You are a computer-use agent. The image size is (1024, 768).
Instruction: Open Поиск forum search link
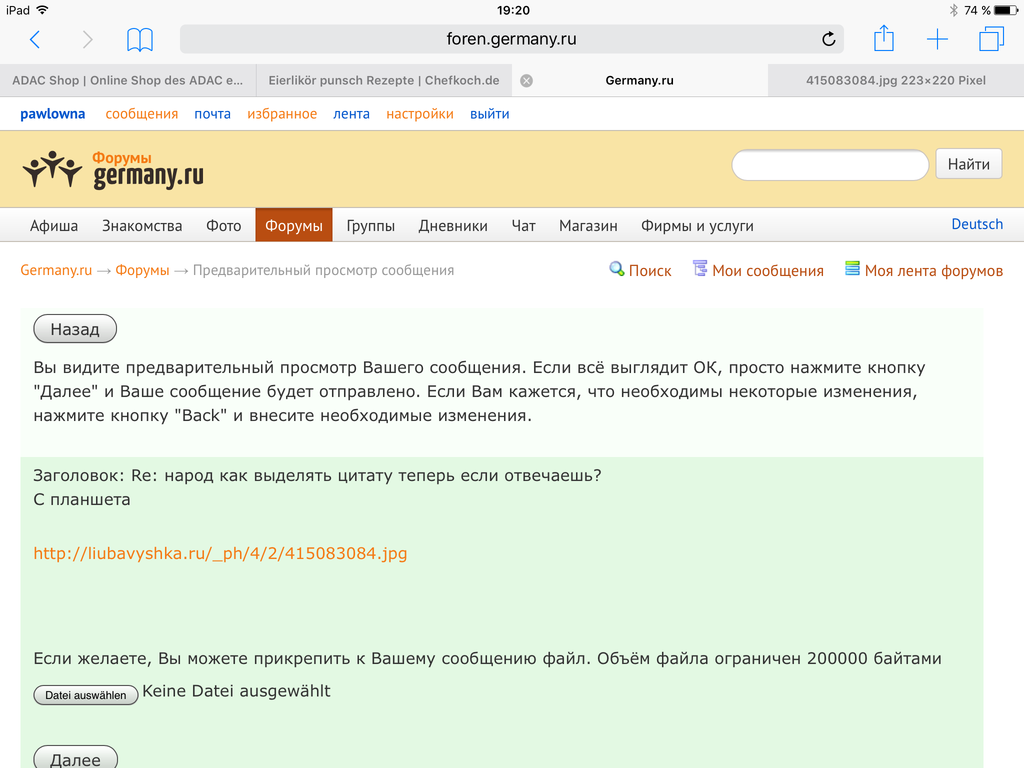pos(640,270)
